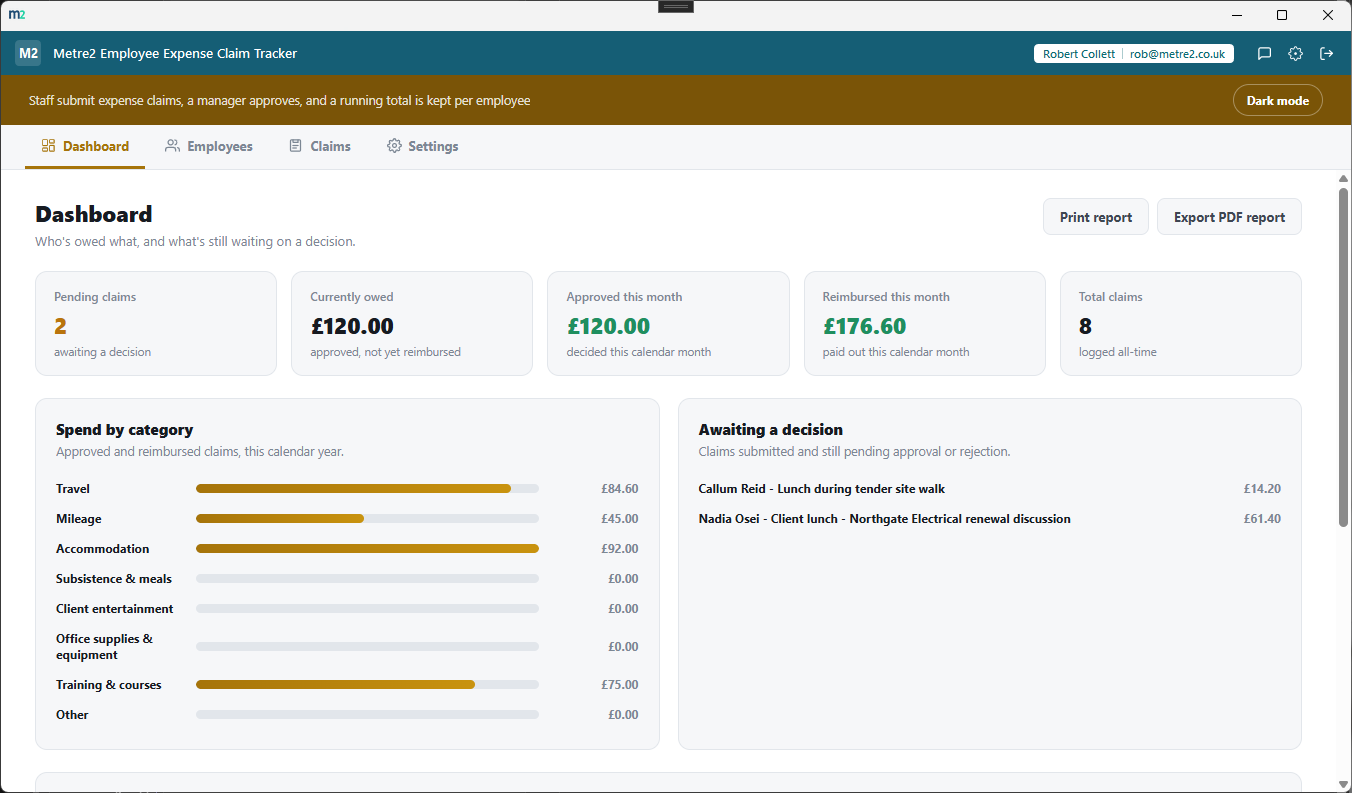Click the M2 app logo badge

coord(28,53)
